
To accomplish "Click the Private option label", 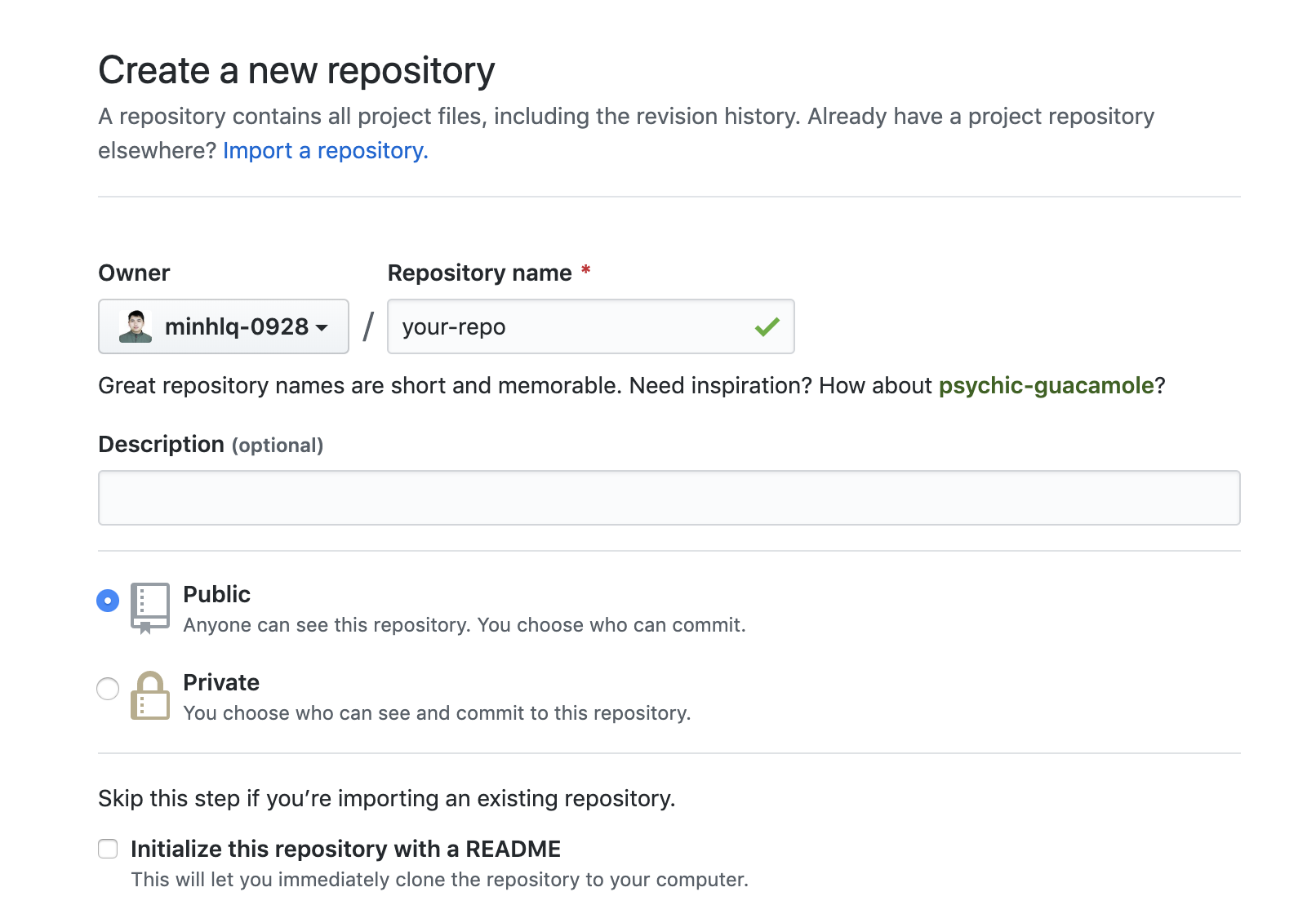I will 221,682.
